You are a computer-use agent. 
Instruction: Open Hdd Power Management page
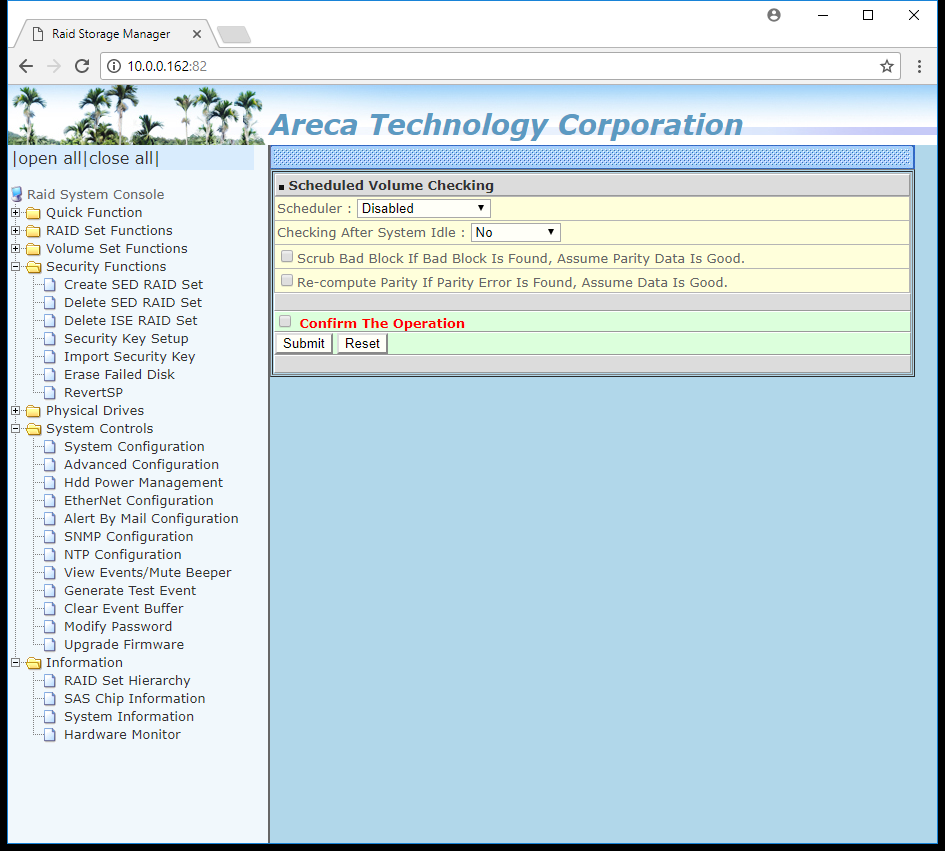[x=143, y=483]
